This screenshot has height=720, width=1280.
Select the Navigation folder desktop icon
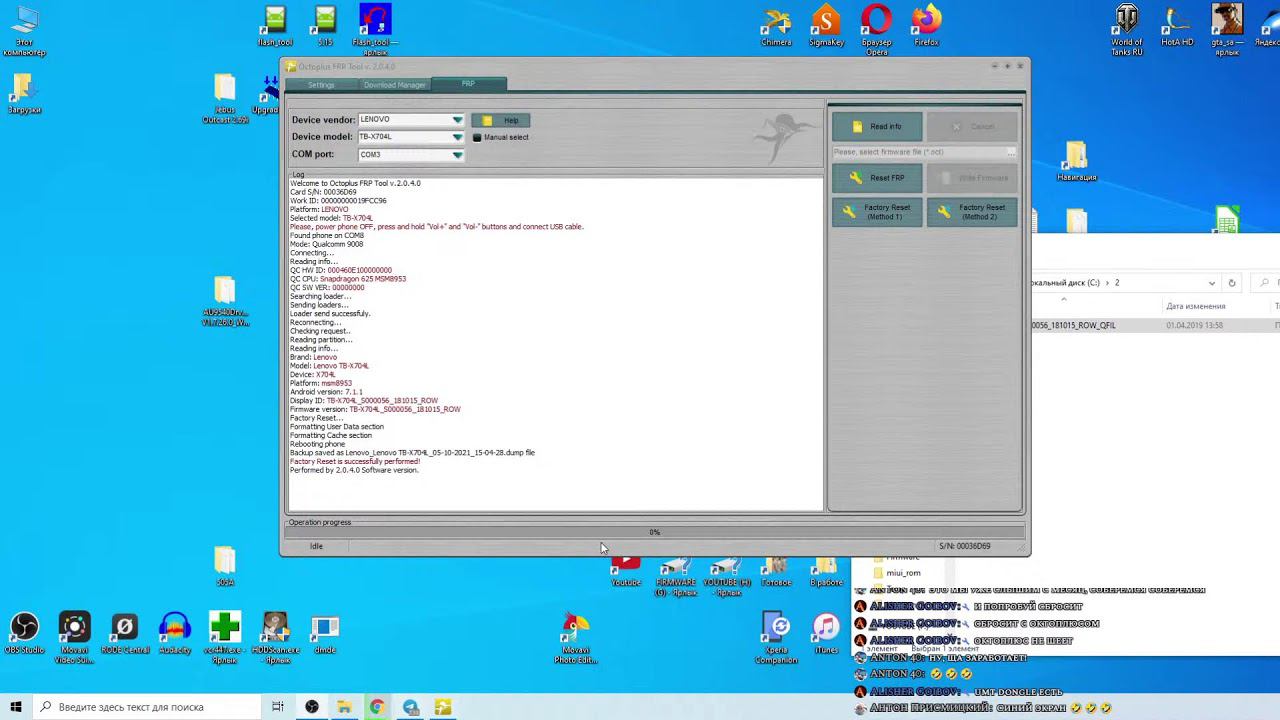pyautogui.click(x=1076, y=161)
